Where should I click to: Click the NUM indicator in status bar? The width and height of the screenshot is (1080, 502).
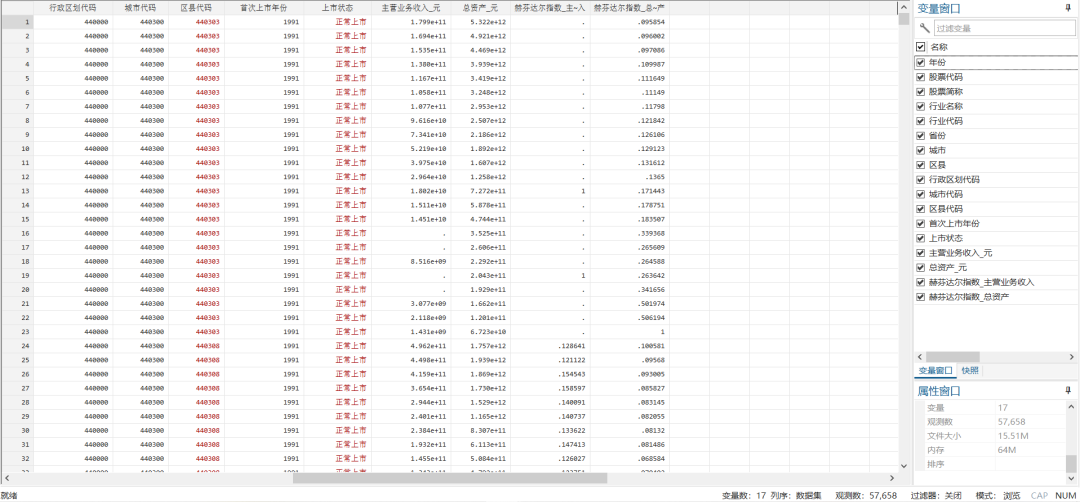click(1065, 495)
